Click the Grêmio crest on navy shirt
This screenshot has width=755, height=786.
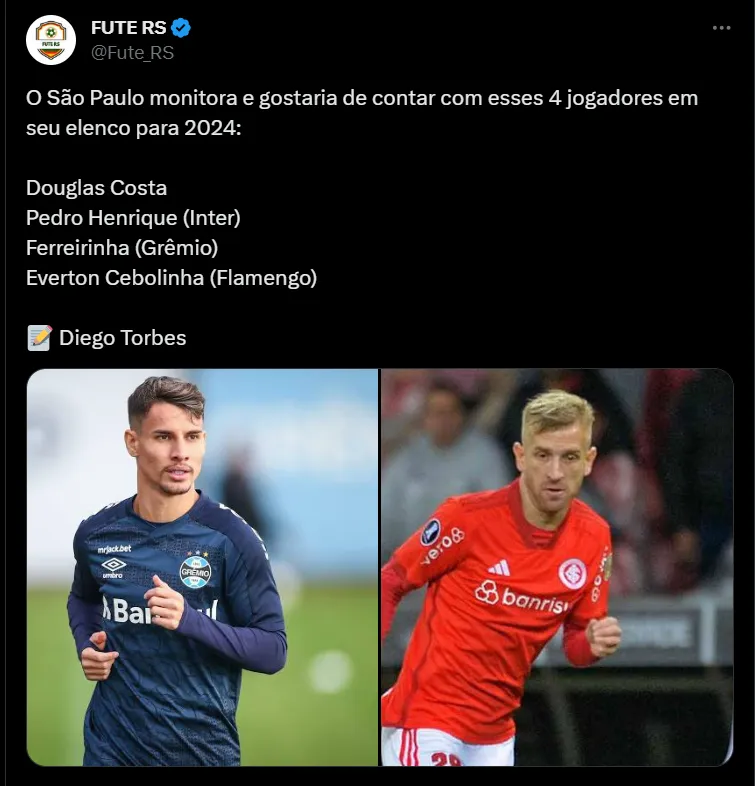coord(195,571)
